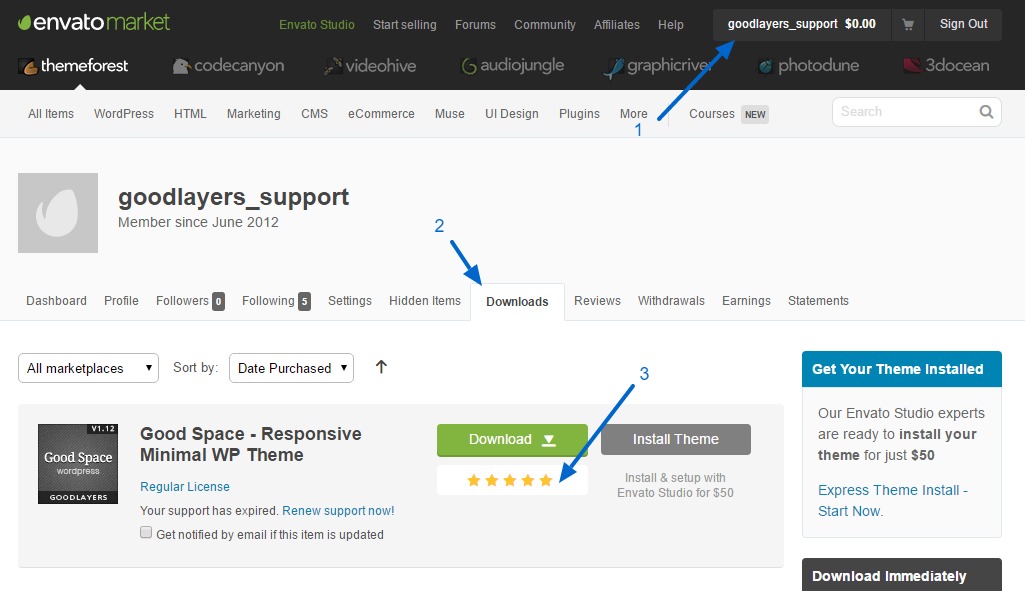This screenshot has height=591, width=1025.
Task: Reverse sort order with the up arrow
Action: (x=381, y=367)
